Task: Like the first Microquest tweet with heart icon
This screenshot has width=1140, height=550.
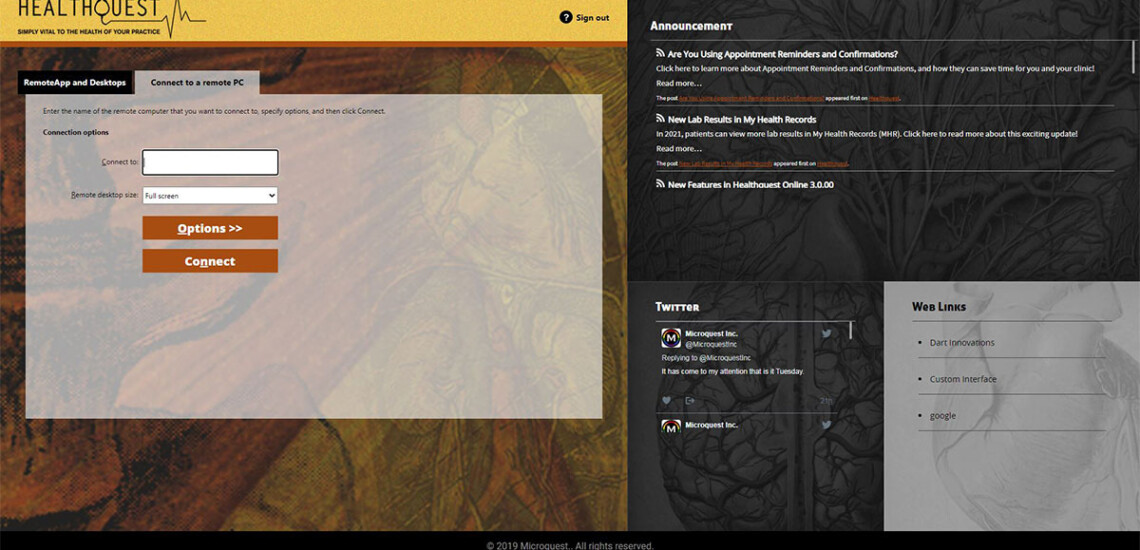Action: click(x=667, y=401)
